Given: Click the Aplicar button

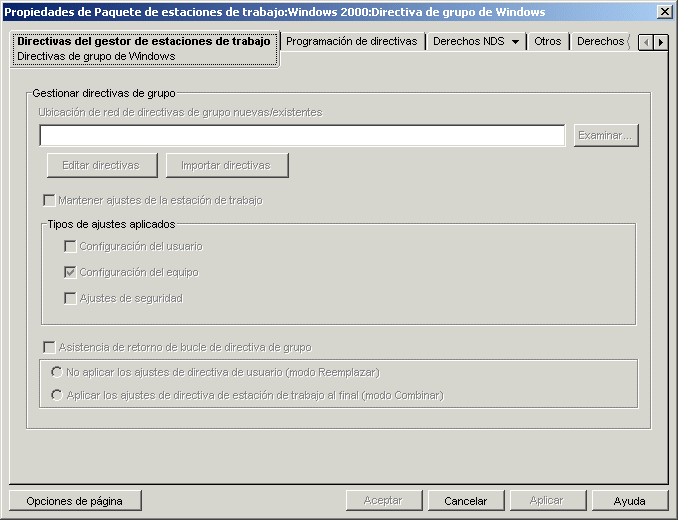Looking at the screenshot, I should [x=548, y=501].
